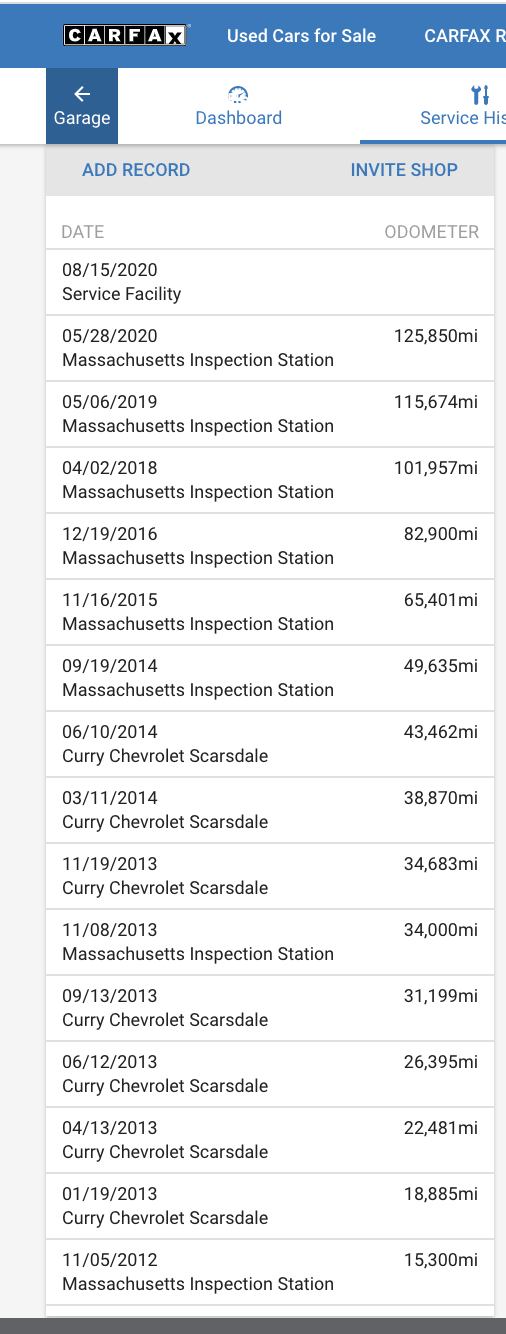The height and width of the screenshot is (1334, 506).
Task: Click the back arrow above Garage
Action: coord(82,94)
